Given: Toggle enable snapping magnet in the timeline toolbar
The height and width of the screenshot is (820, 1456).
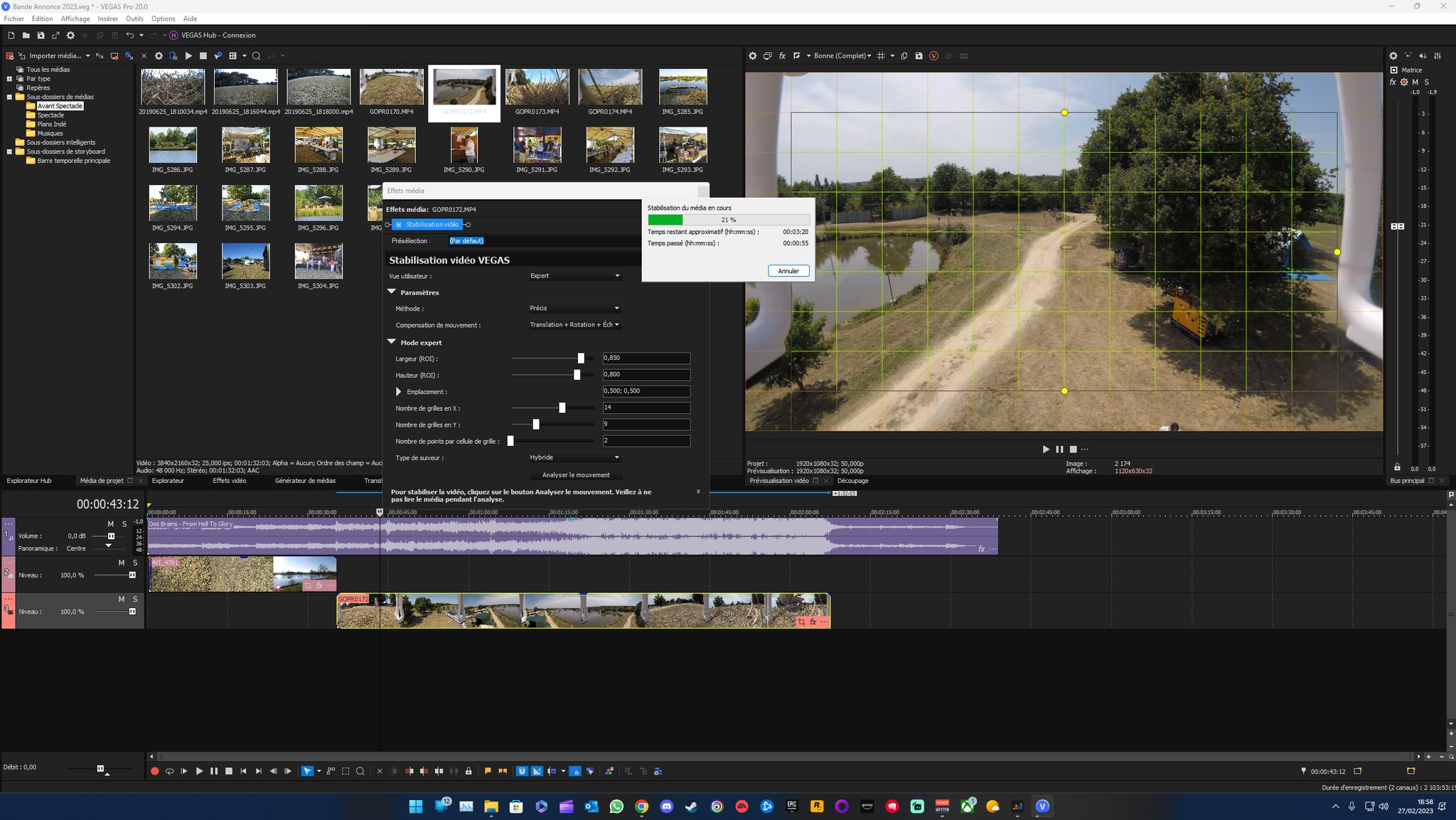Looking at the screenshot, I should [522, 771].
